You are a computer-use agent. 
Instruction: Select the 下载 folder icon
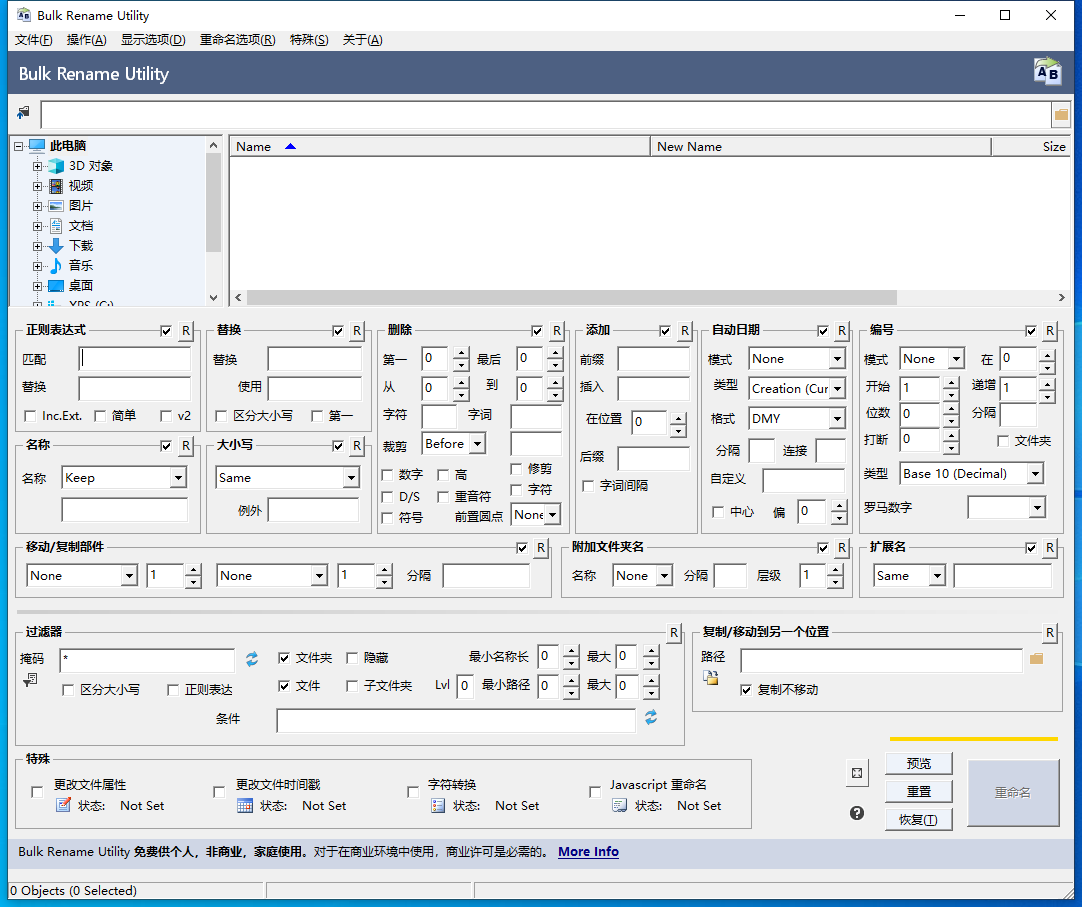(x=56, y=246)
